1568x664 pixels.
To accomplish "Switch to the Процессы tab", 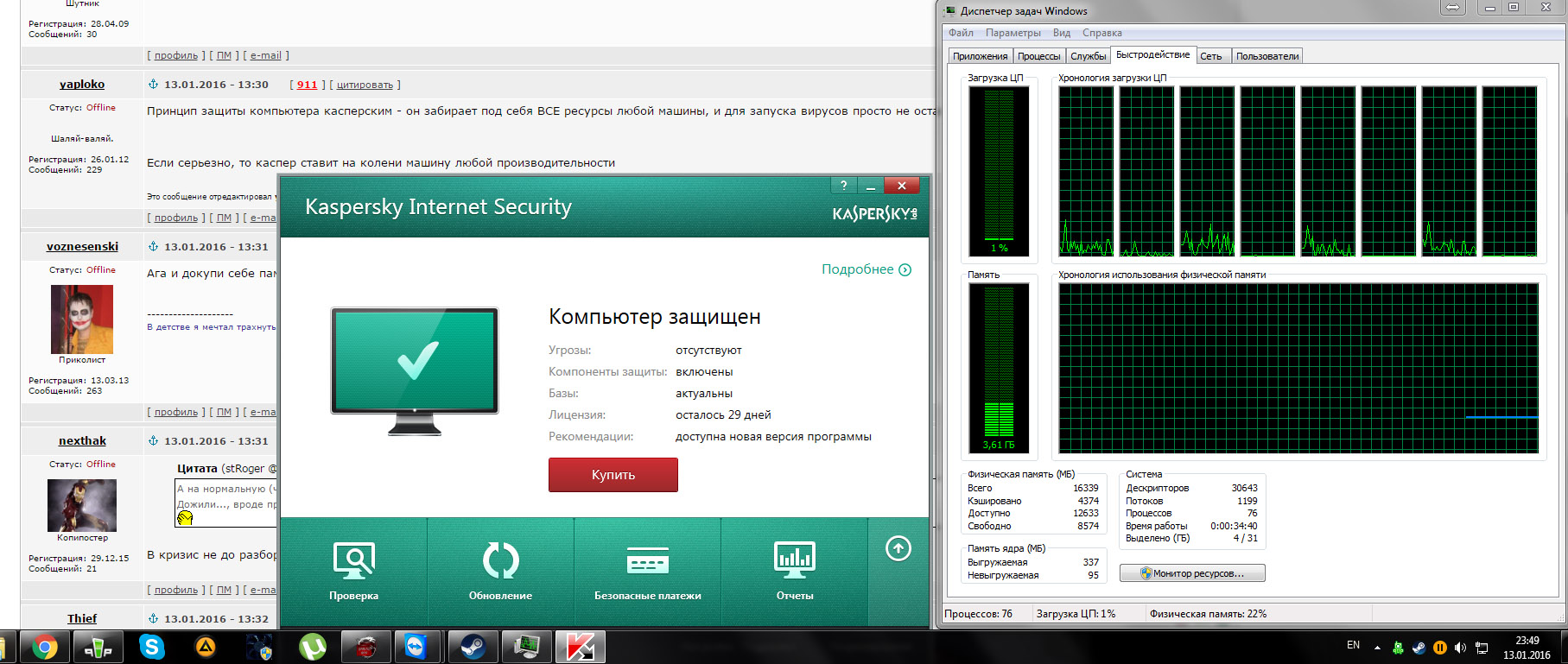I will (x=1038, y=56).
